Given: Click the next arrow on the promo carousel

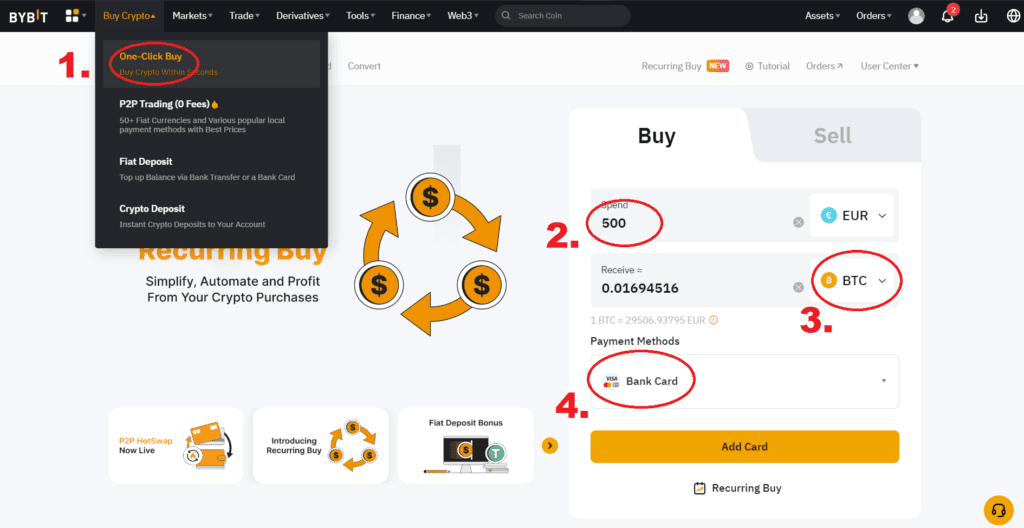Looking at the screenshot, I should click(x=549, y=445).
